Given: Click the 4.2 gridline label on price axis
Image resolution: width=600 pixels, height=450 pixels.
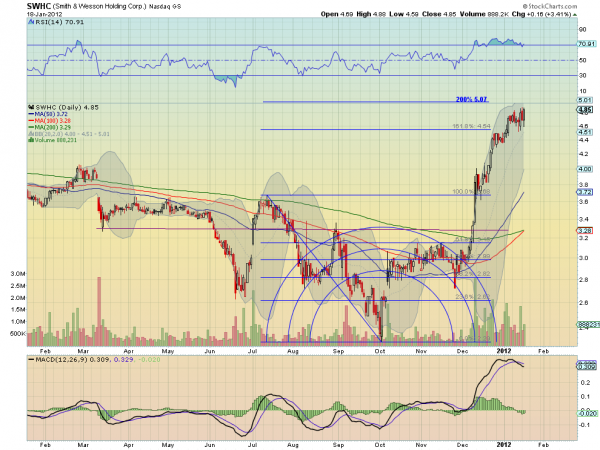Looking at the screenshot, I should pyautogui.click(x=584, y=154).
